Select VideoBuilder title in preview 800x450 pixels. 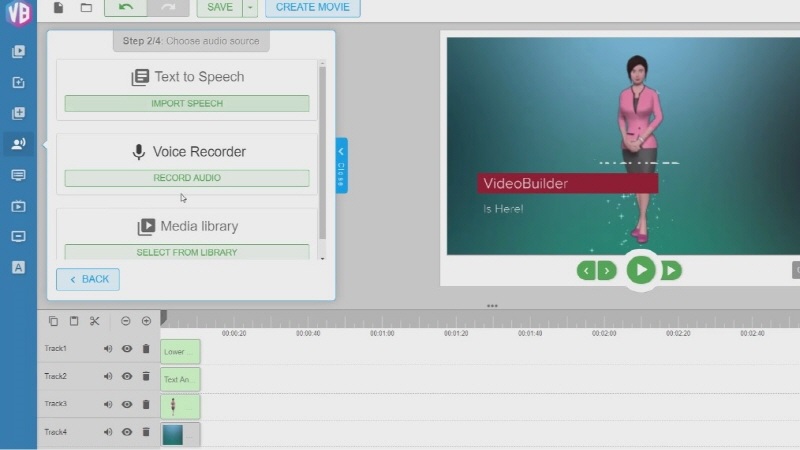(567, 184)
